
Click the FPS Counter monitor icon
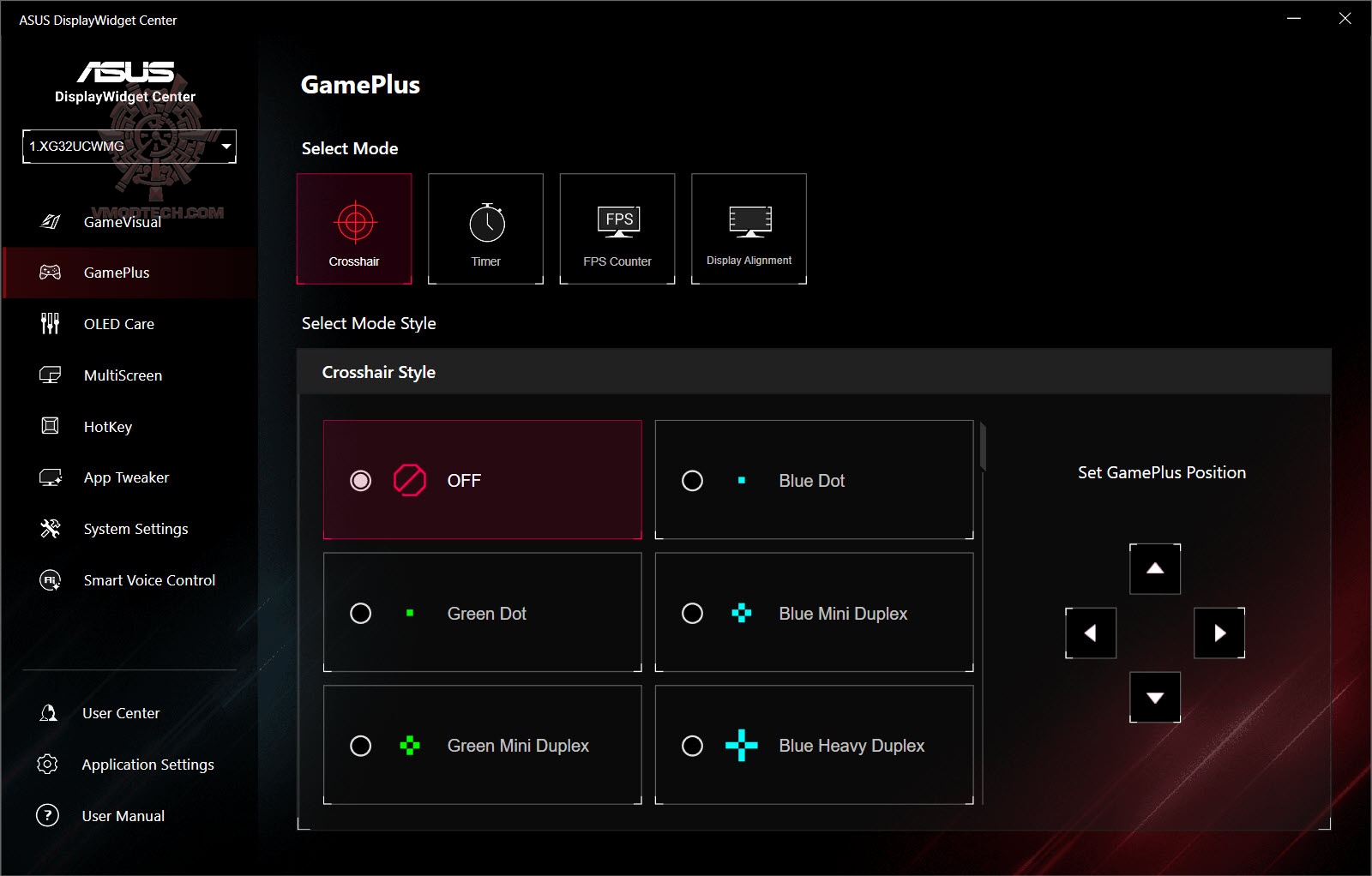pyautogui.click(x=619, y=221)
